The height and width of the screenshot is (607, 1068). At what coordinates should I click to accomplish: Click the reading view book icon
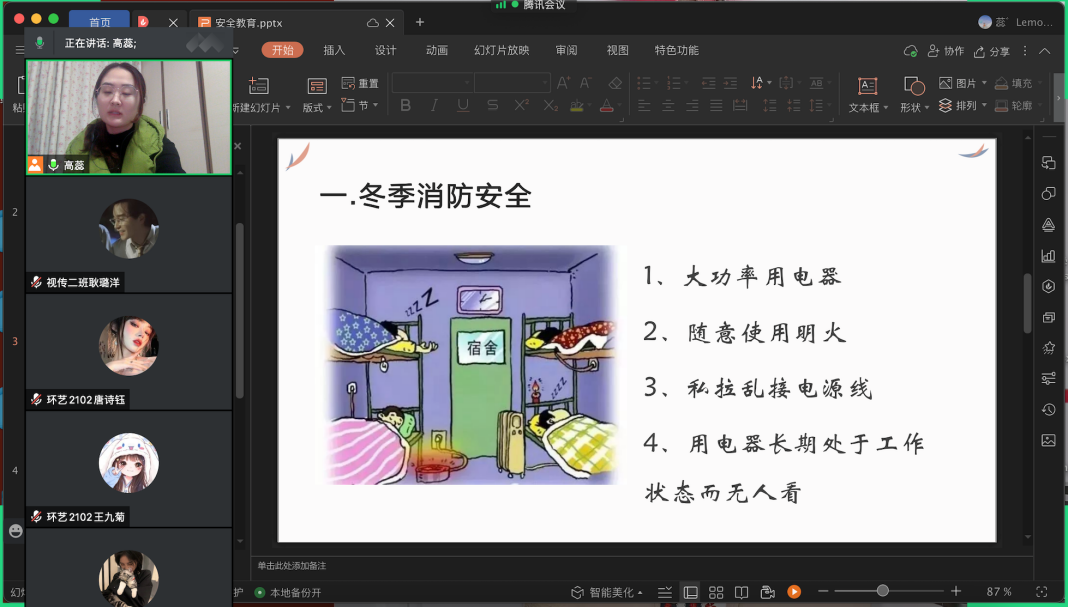[741, 592]
